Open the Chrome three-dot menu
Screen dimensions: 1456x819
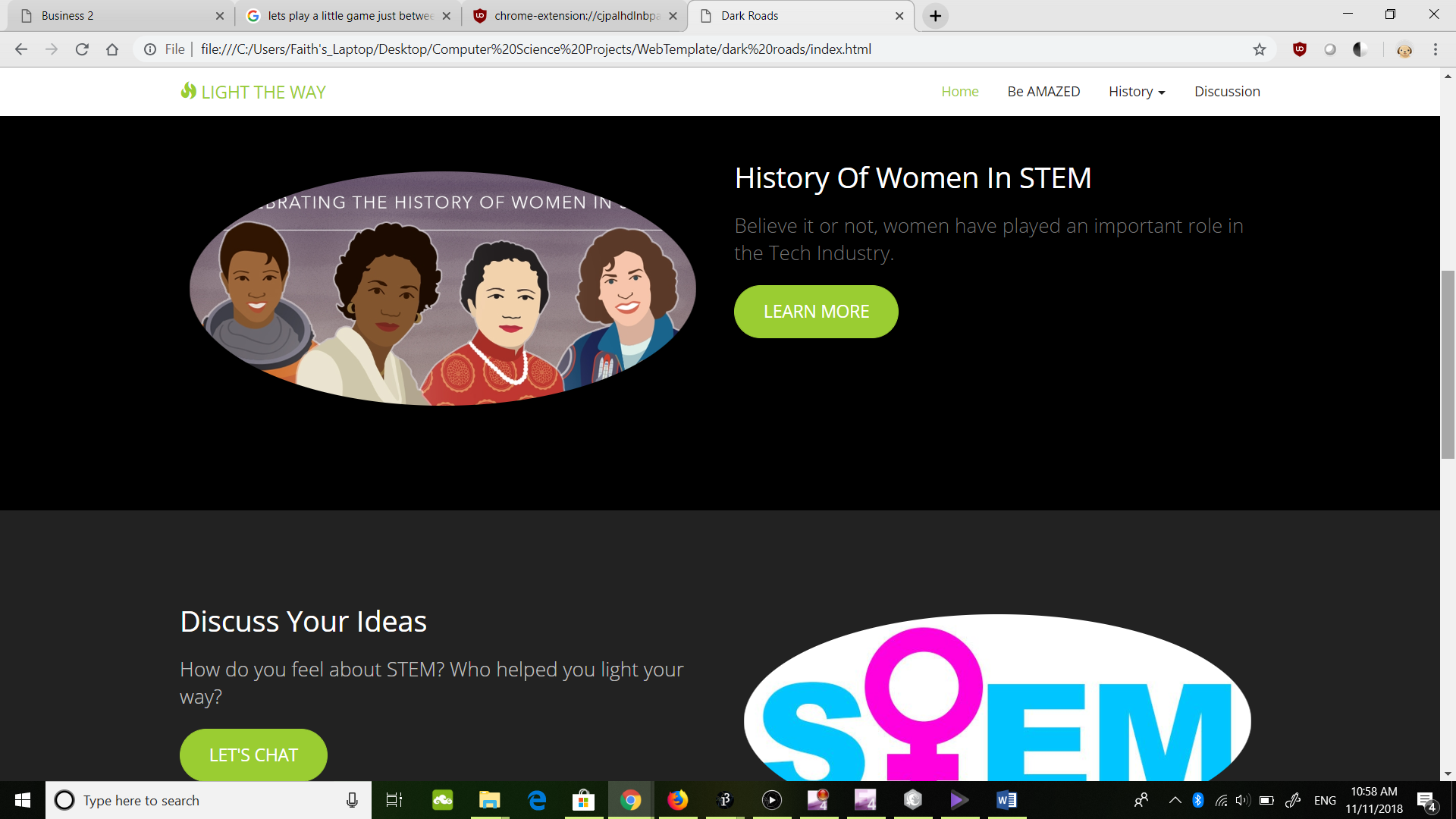pyautogui.click(x=1435, y=49)
